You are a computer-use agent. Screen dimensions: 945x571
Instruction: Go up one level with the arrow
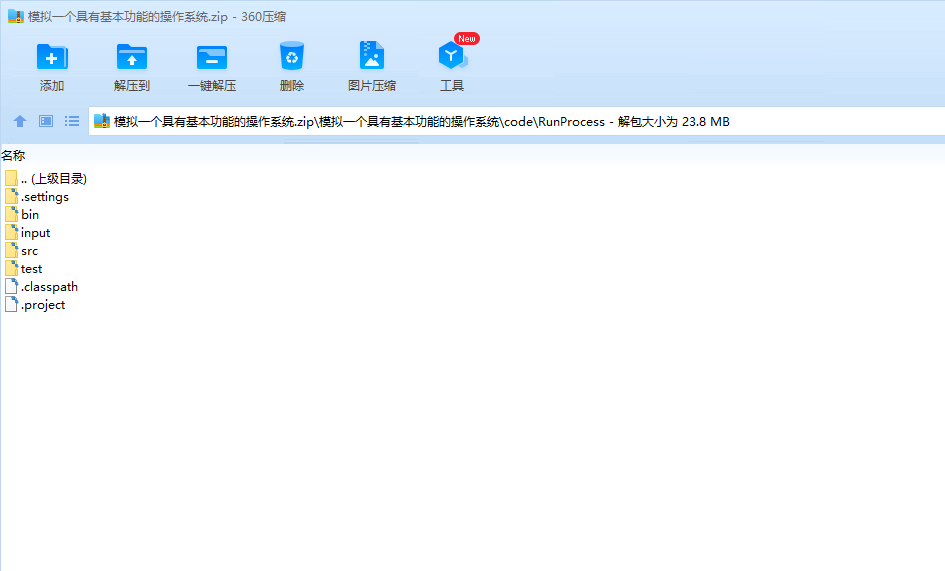20,121
